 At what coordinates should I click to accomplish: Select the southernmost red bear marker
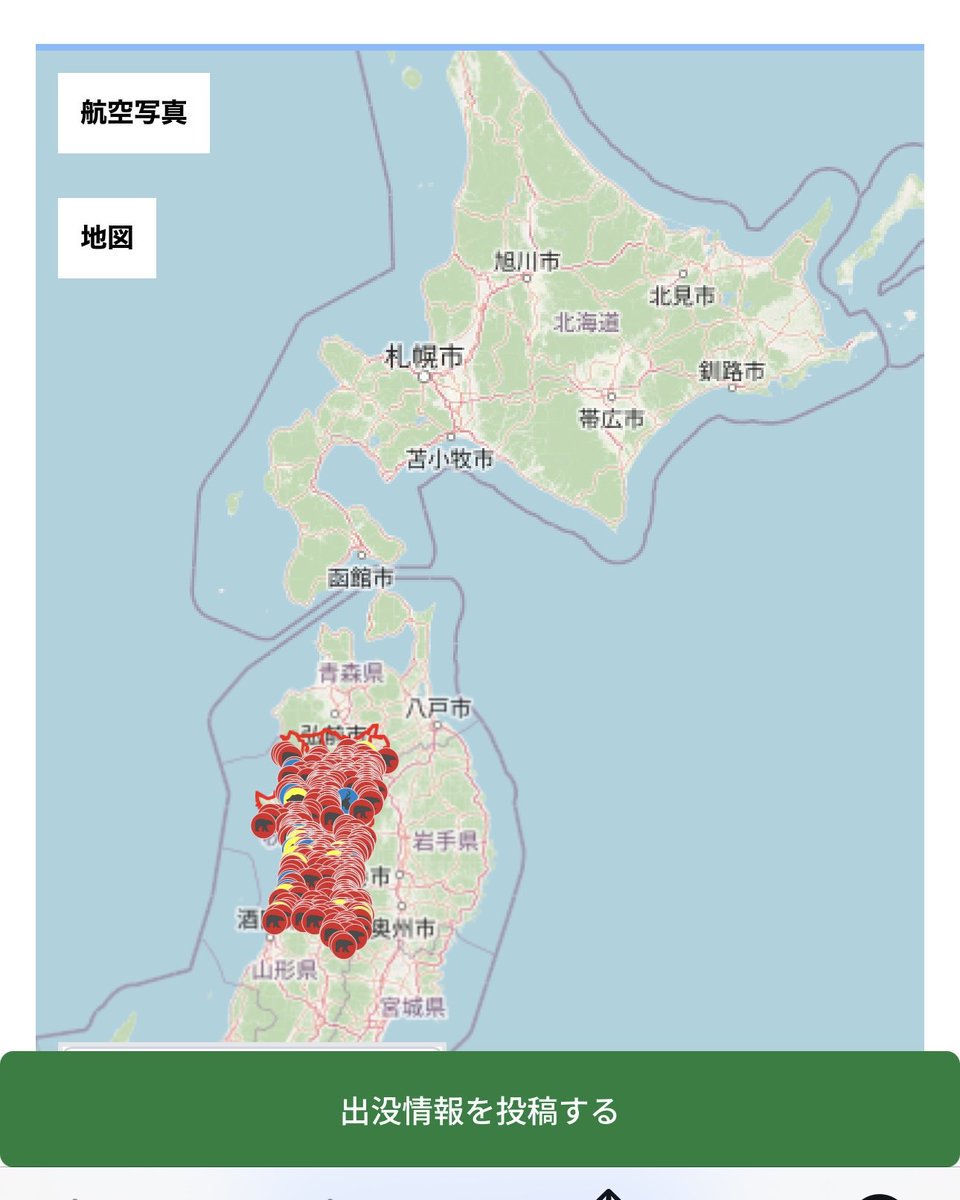344,944
